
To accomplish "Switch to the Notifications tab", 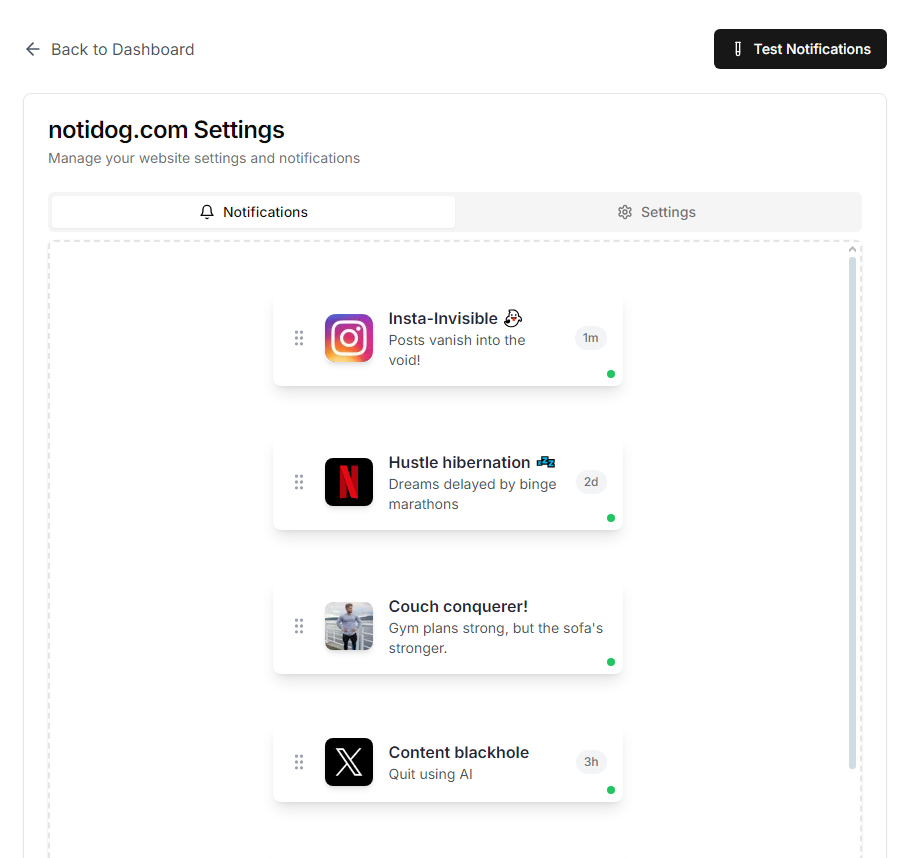I will (x=254, y=212).
